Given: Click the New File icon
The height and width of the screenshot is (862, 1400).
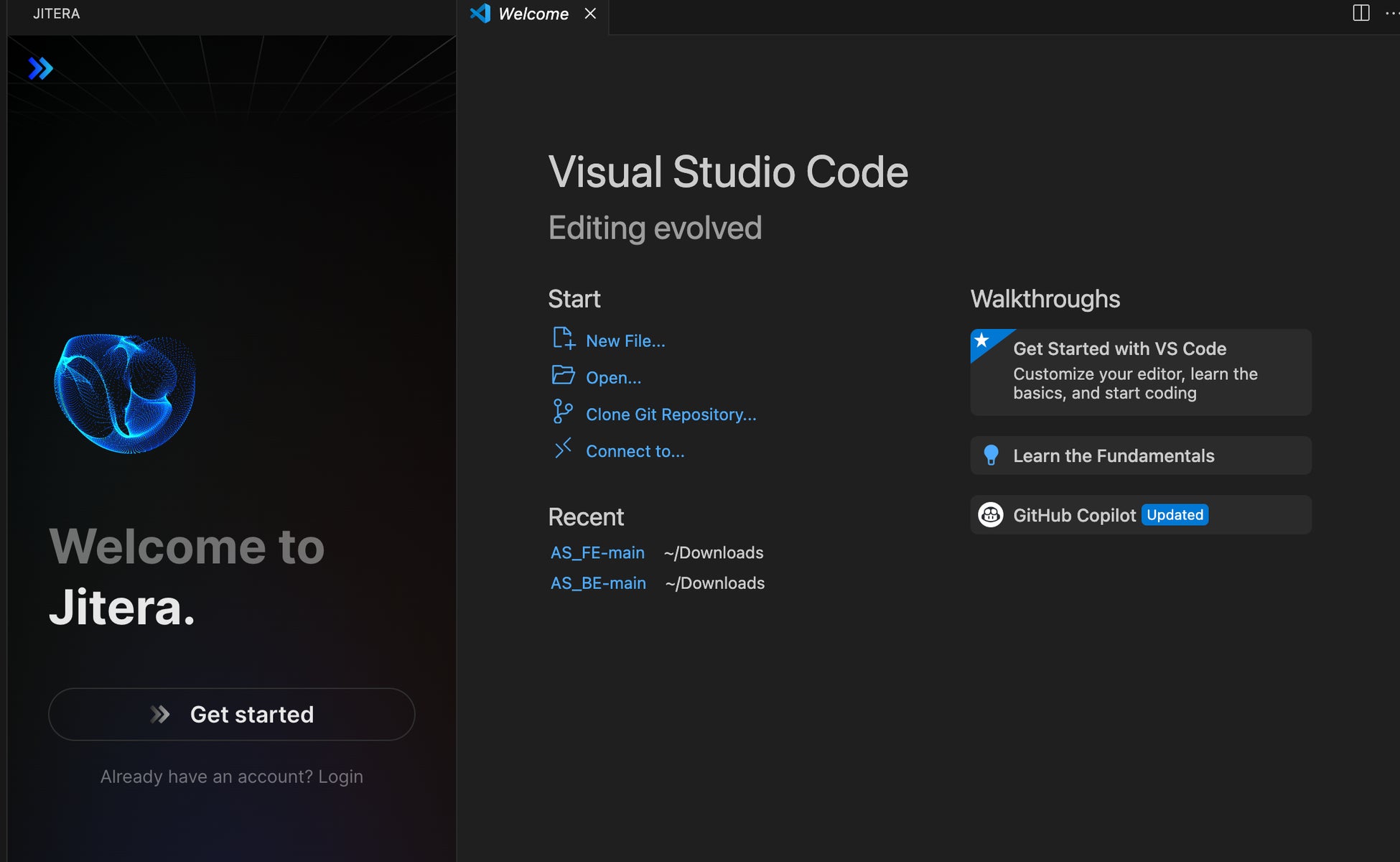Looking at the screenshot, I should click(564, 338).
